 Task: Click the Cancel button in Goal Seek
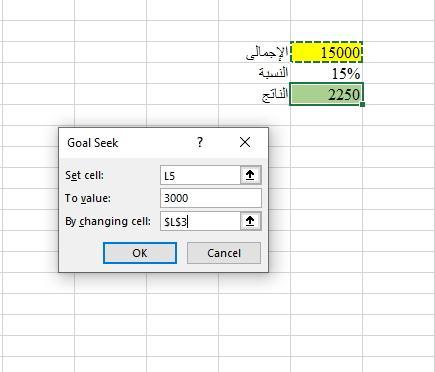point(224,253)
